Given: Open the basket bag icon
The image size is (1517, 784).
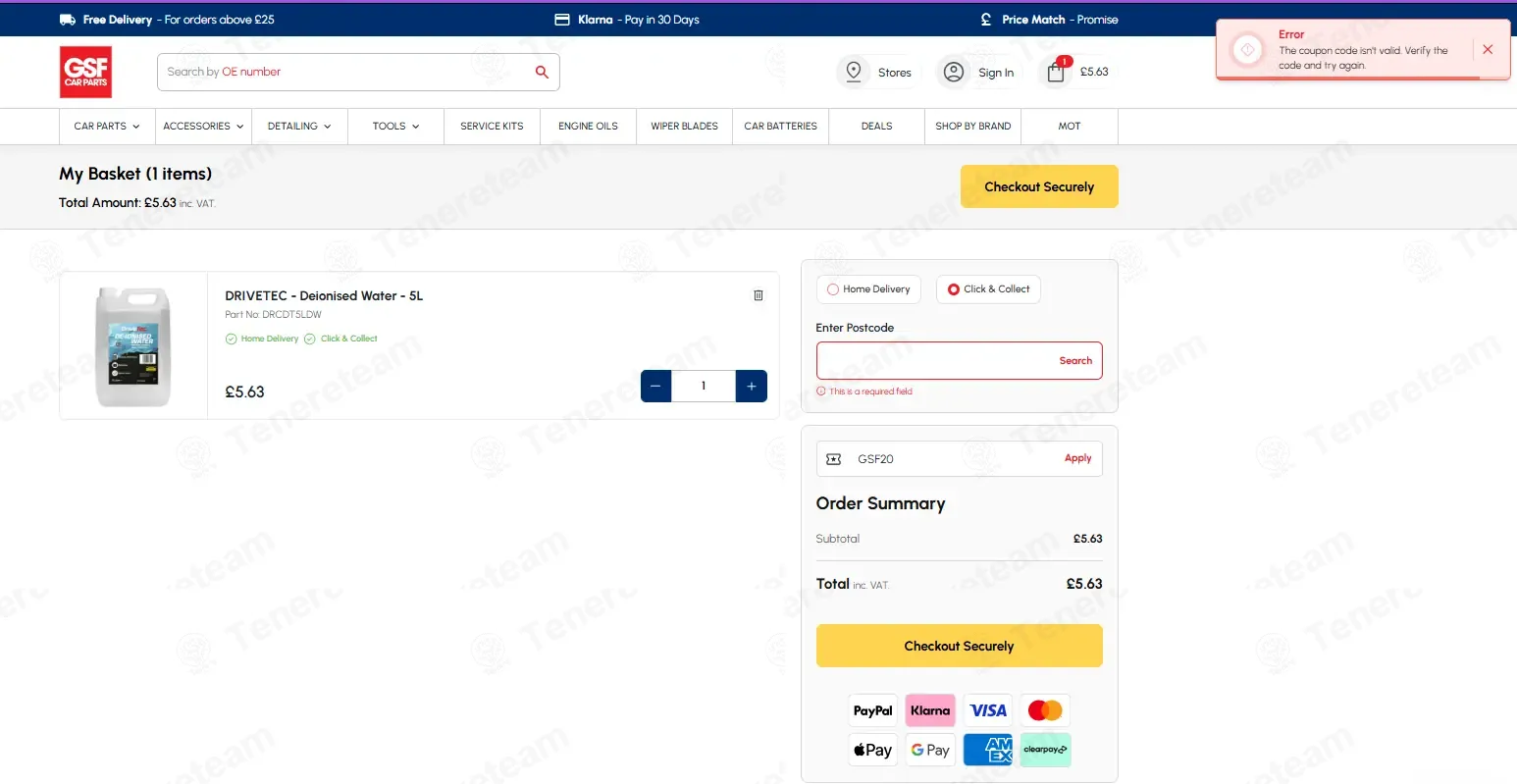Looking at the screenshot, I should click(x=1056, y=72).
